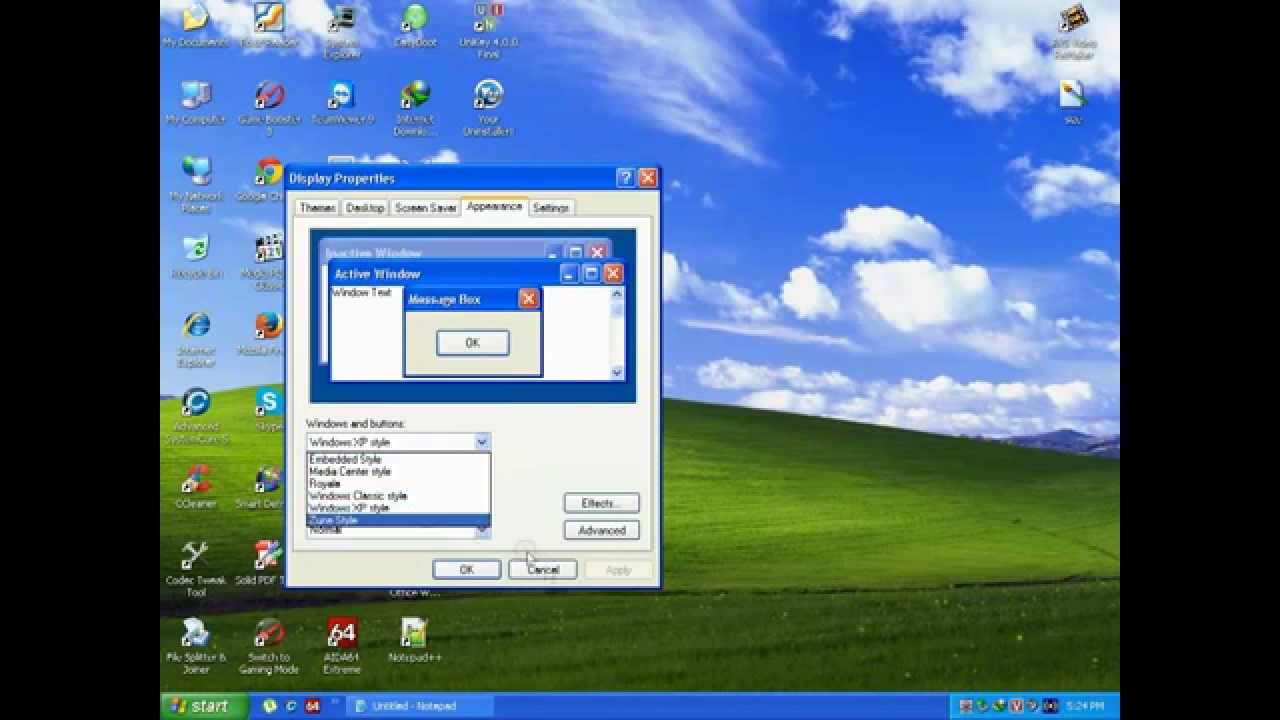Open the UniKey 4.0.0 Final desktop icon
The image size is (1280, 720).
[487, 30]
